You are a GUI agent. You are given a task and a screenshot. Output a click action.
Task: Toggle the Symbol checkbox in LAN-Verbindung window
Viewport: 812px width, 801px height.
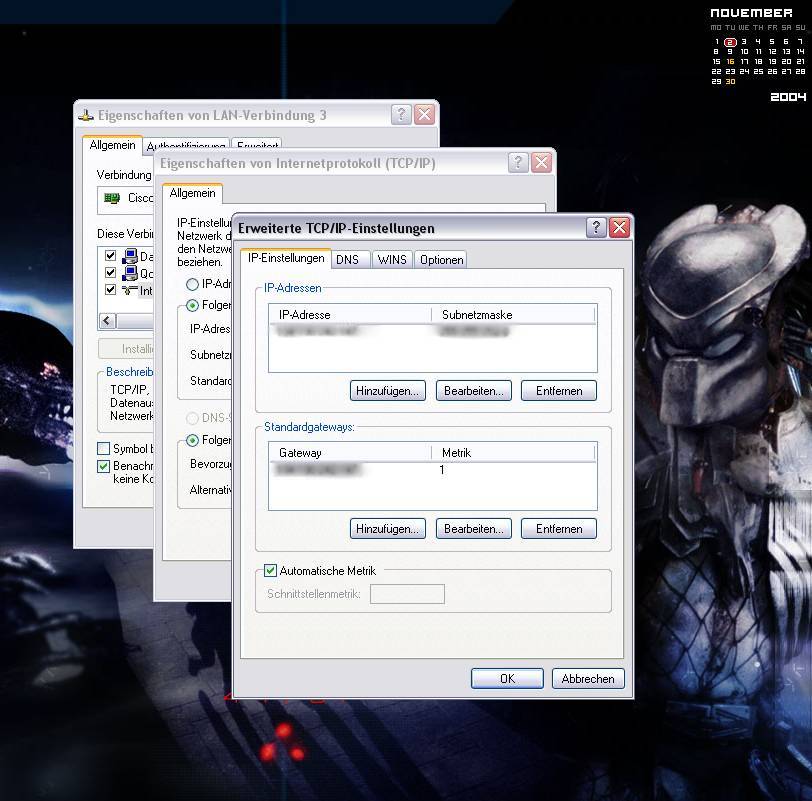104,448
